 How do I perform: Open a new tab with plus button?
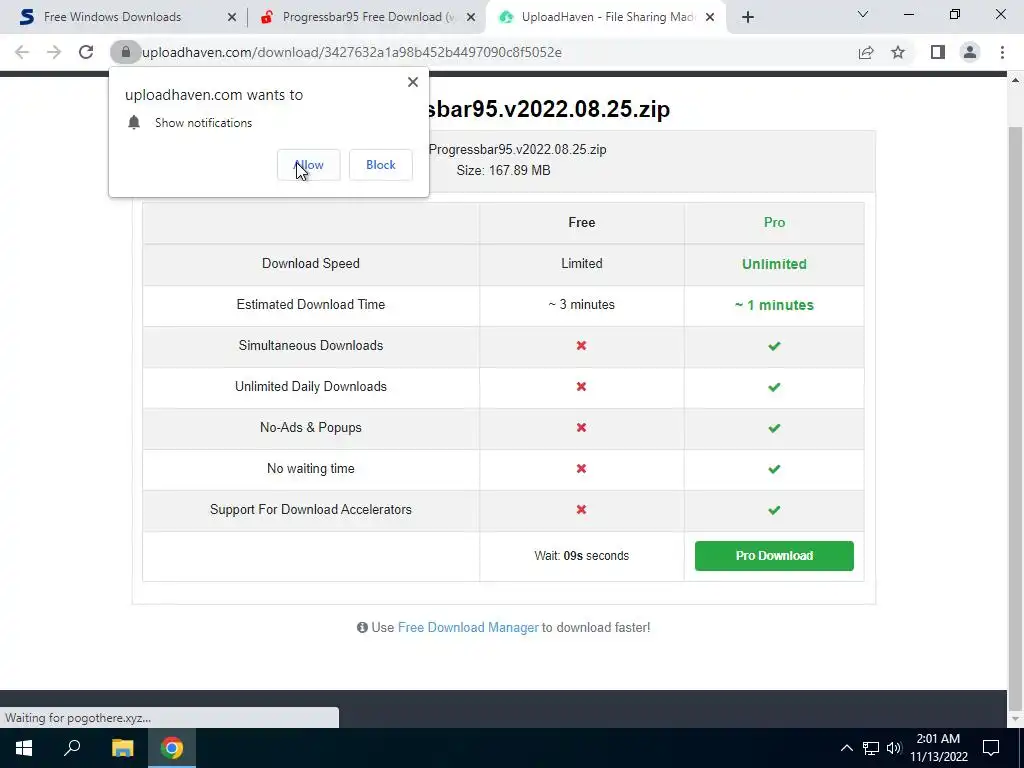coord(748,17)
